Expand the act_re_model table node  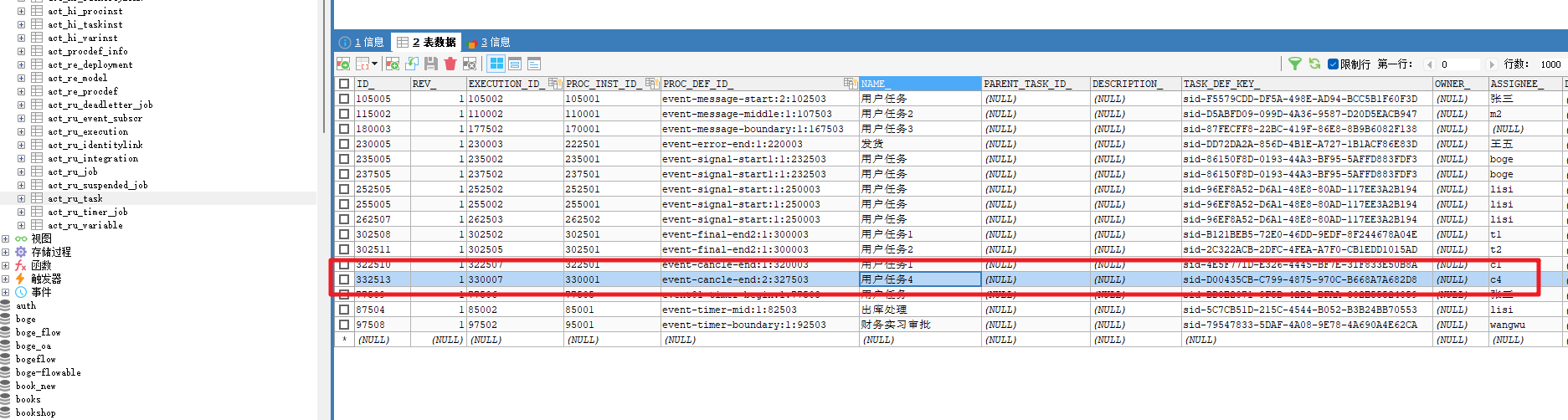pyautogui.click(x=22, y=78)
